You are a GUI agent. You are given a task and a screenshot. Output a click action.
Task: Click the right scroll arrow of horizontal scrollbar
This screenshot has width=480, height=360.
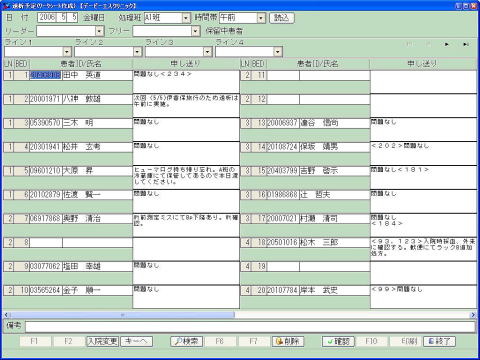473,315
